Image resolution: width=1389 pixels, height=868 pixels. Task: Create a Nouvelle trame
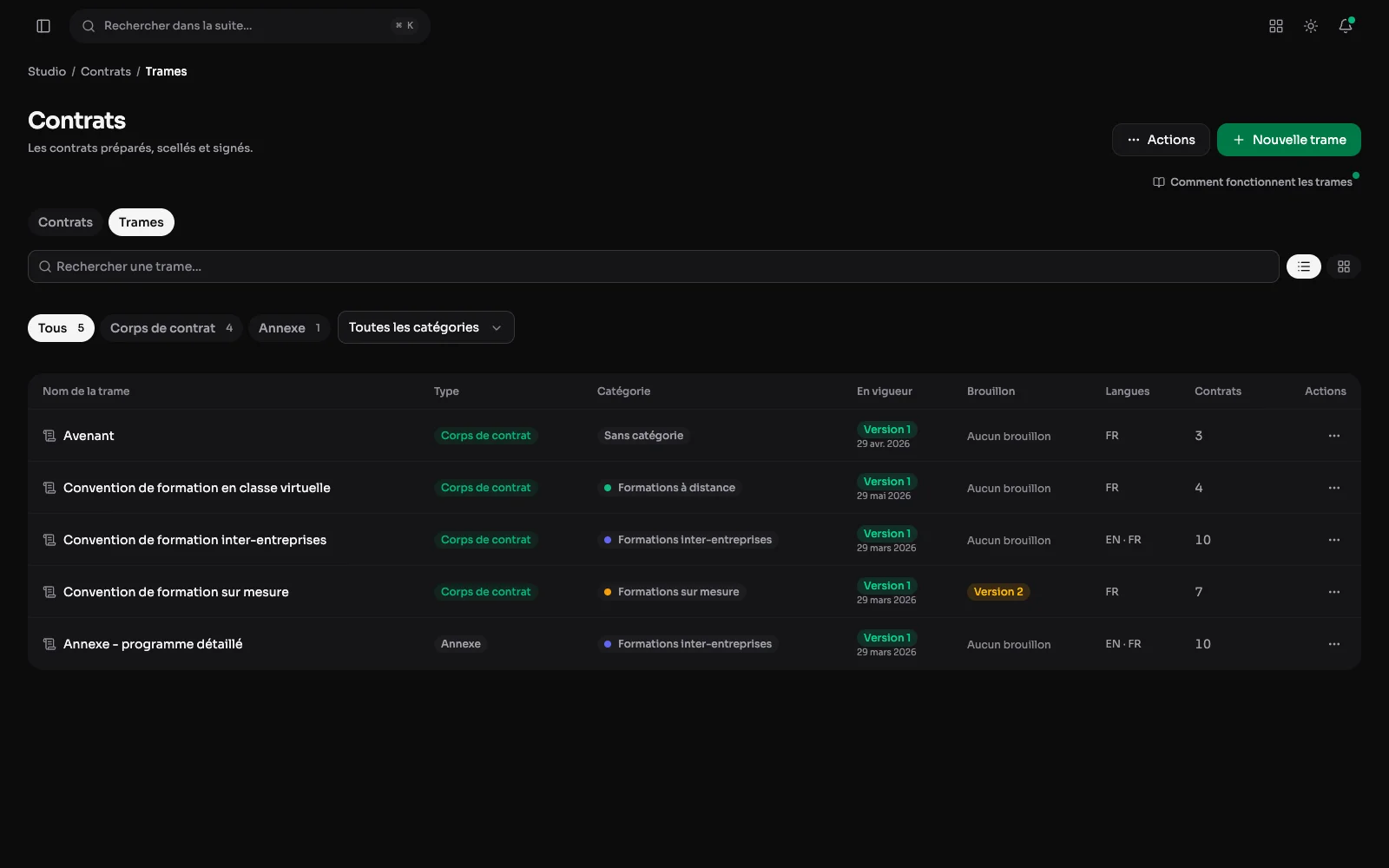1289,140
